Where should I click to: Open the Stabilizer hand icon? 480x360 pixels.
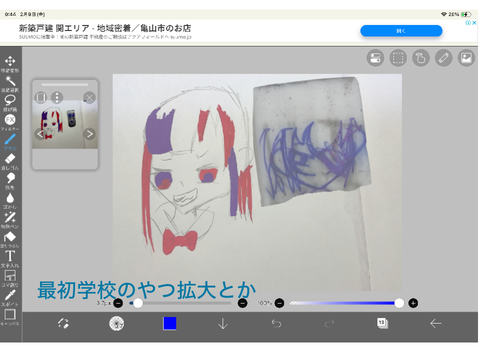(x=421, y=58)
